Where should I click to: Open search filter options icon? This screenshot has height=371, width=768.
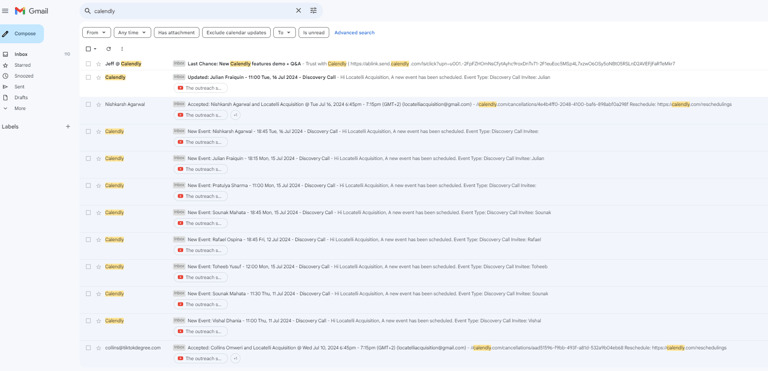313,11
